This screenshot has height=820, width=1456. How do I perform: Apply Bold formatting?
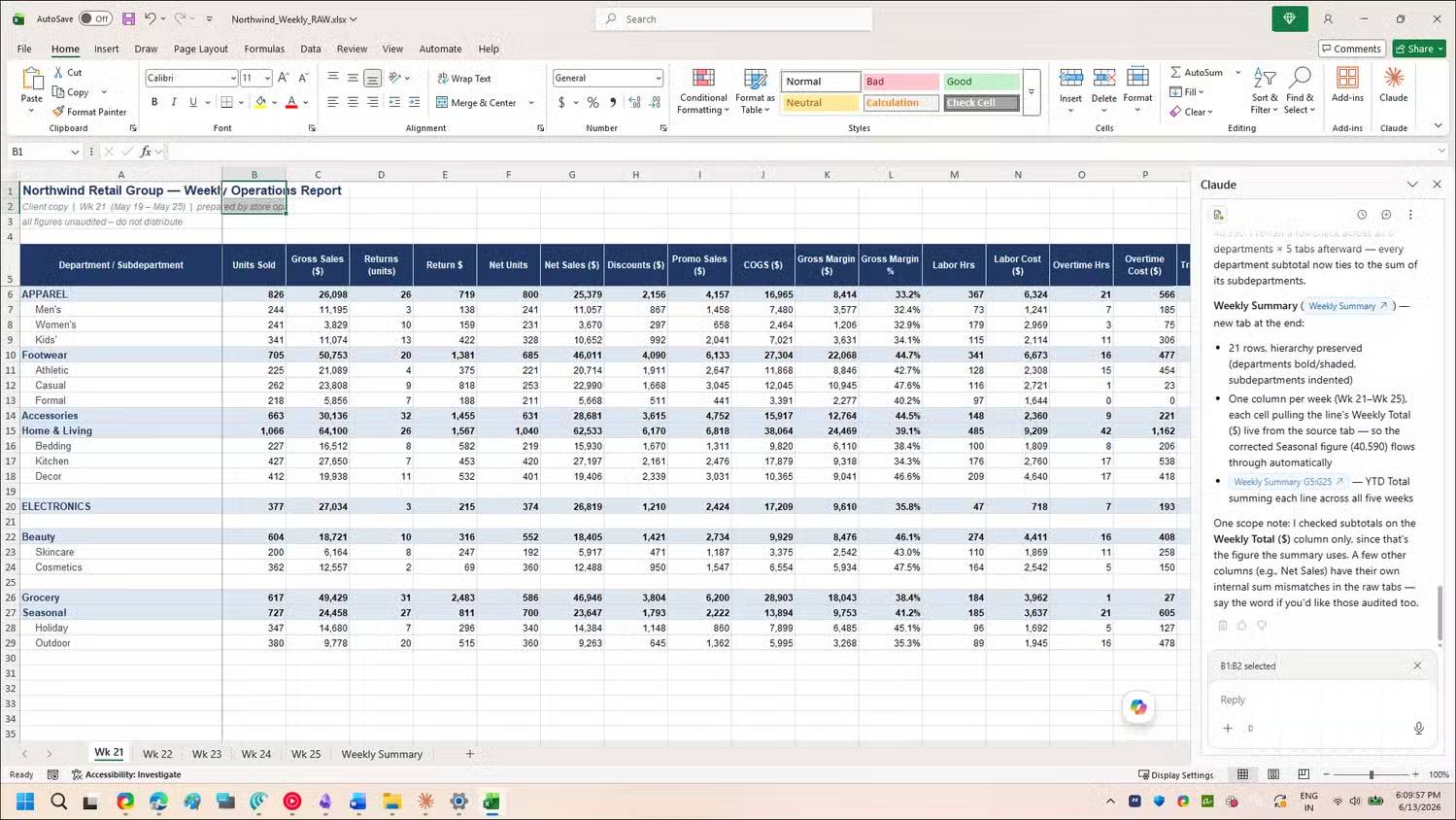click(x=154, y=102)
